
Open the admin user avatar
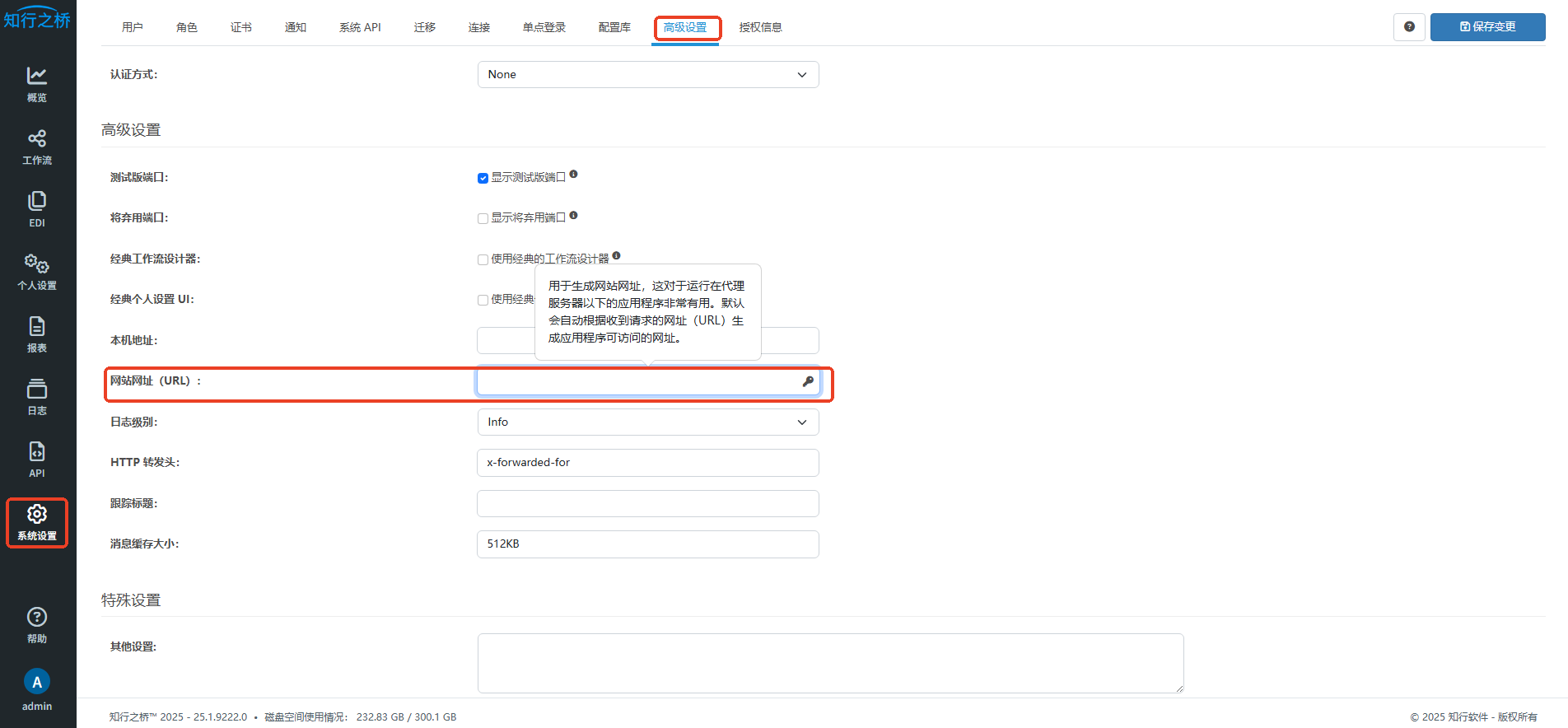pos(37,683)
